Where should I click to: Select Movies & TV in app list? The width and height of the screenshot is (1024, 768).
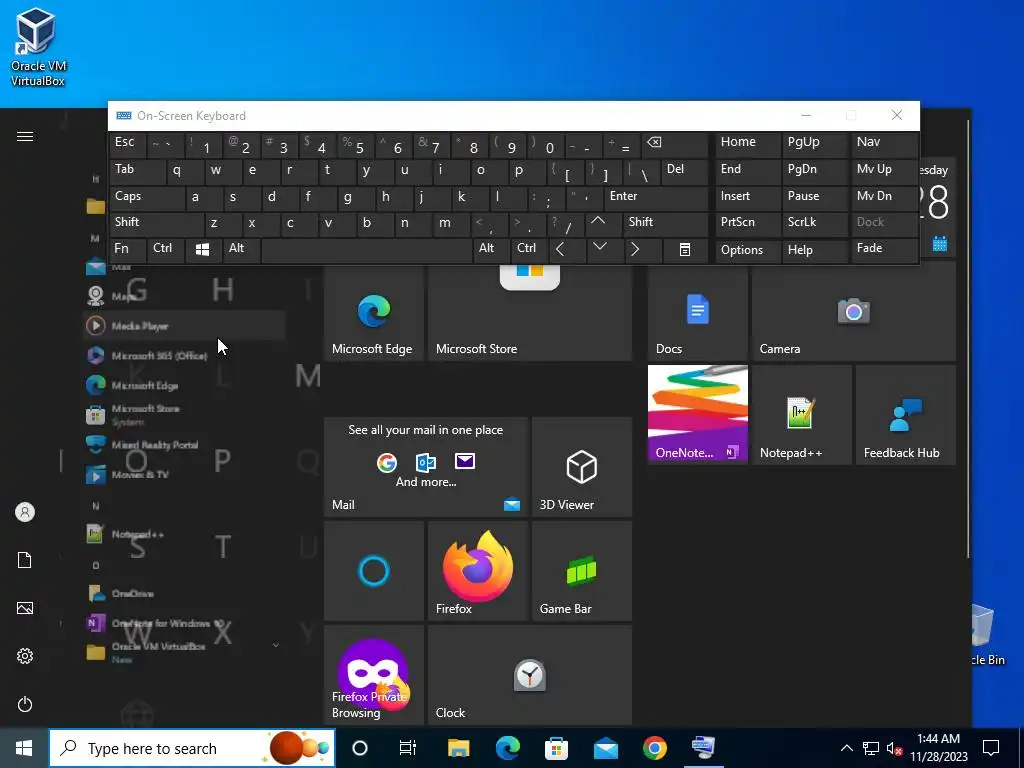click(x=185, y=474)
